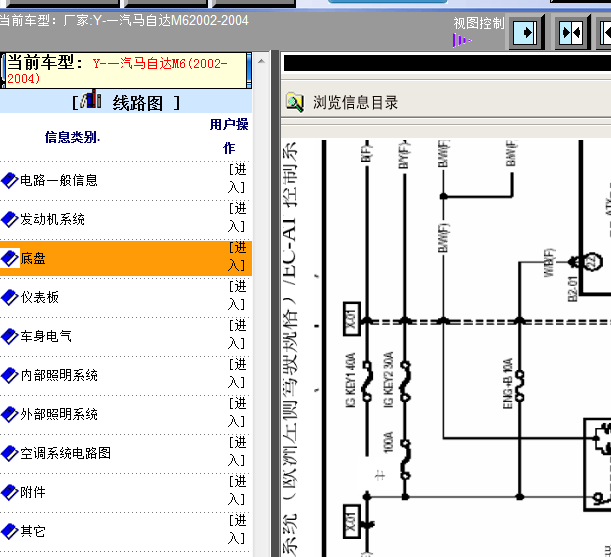Viewport: 611px width, 557px height.
Task: Click the books icon beside 线路图
Action: point(91,100)
